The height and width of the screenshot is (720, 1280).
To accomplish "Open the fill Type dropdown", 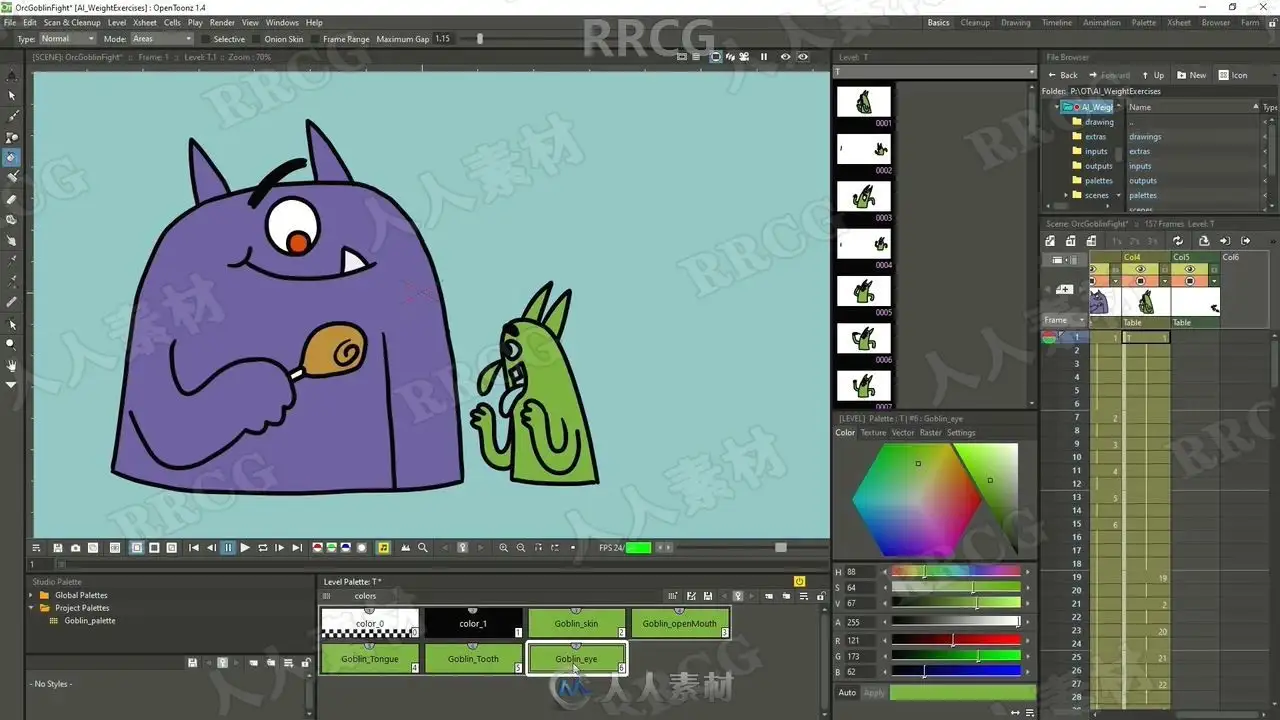I will coord(68,39).
